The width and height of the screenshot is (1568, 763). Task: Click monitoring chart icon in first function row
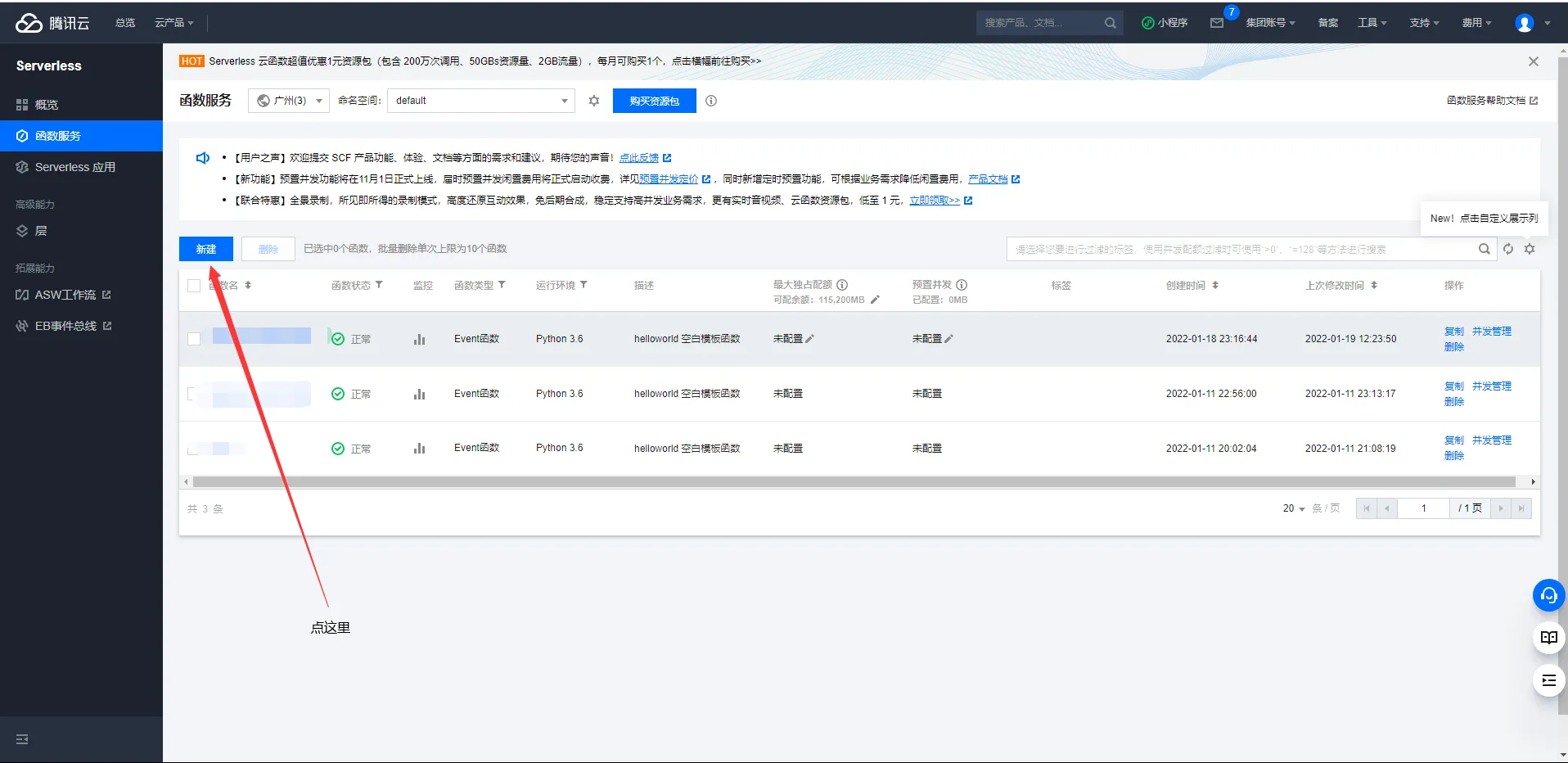coord(419,339)
